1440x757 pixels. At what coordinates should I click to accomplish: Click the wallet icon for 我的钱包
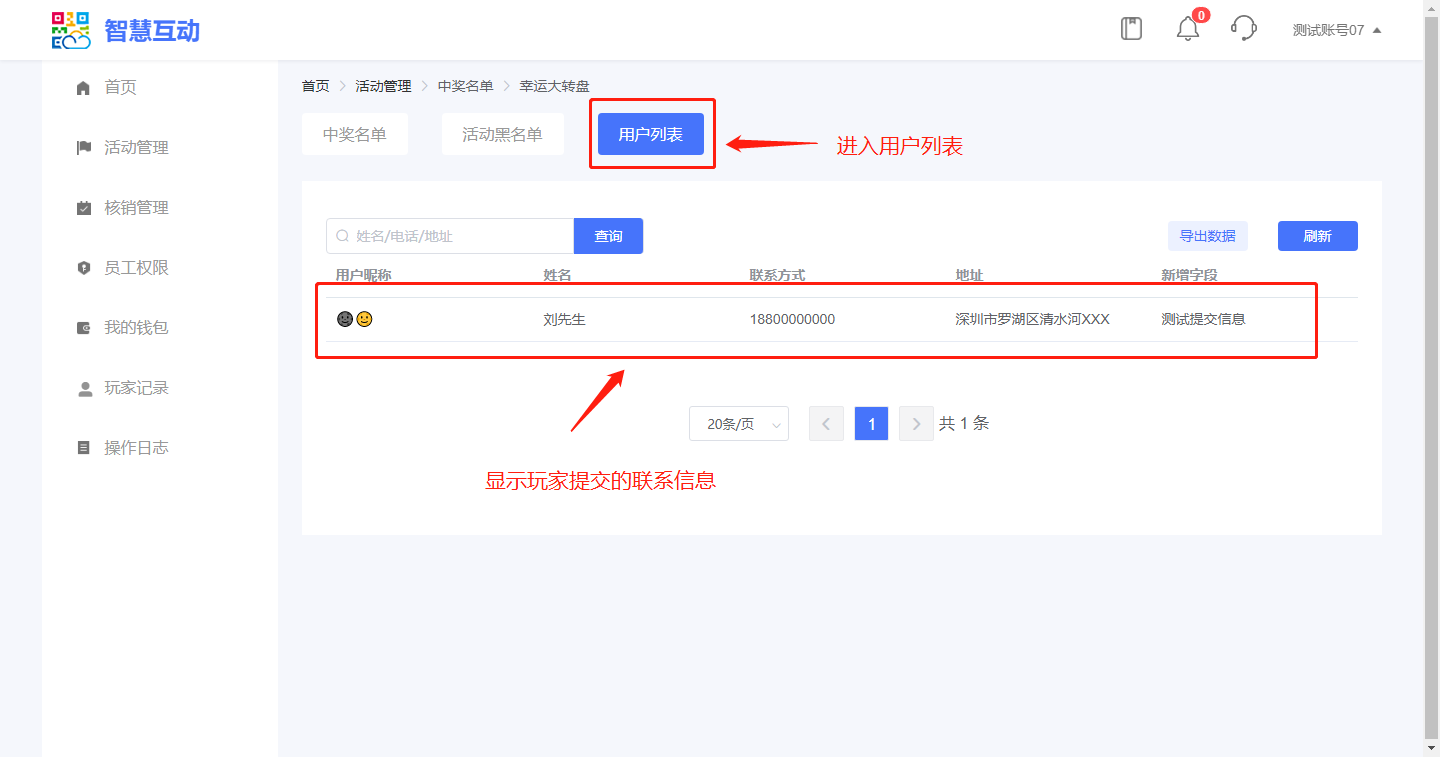point(84,328)
